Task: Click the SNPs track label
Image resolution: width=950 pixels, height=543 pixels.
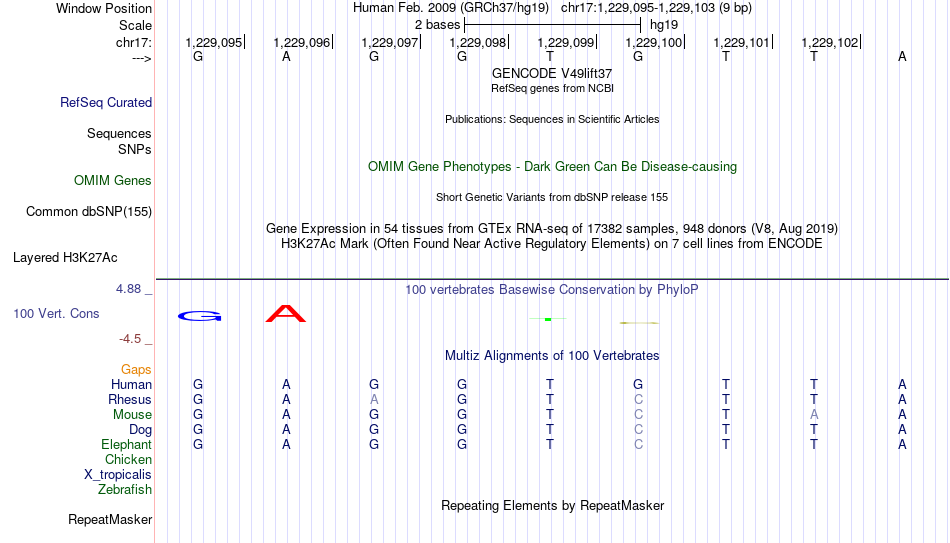Action: point(135,149)
